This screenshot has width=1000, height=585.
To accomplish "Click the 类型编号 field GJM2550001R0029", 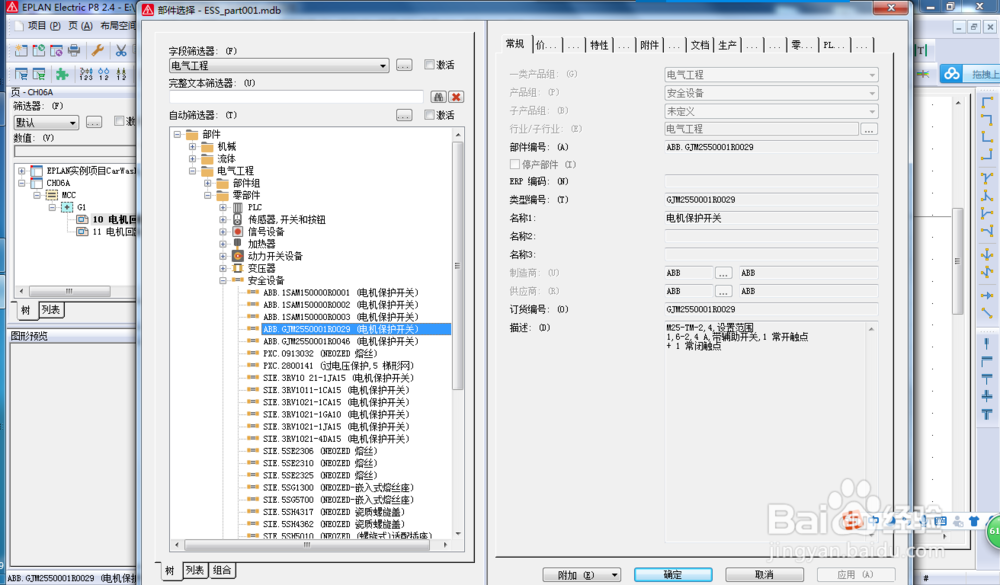I will click(x=771, y=200).
